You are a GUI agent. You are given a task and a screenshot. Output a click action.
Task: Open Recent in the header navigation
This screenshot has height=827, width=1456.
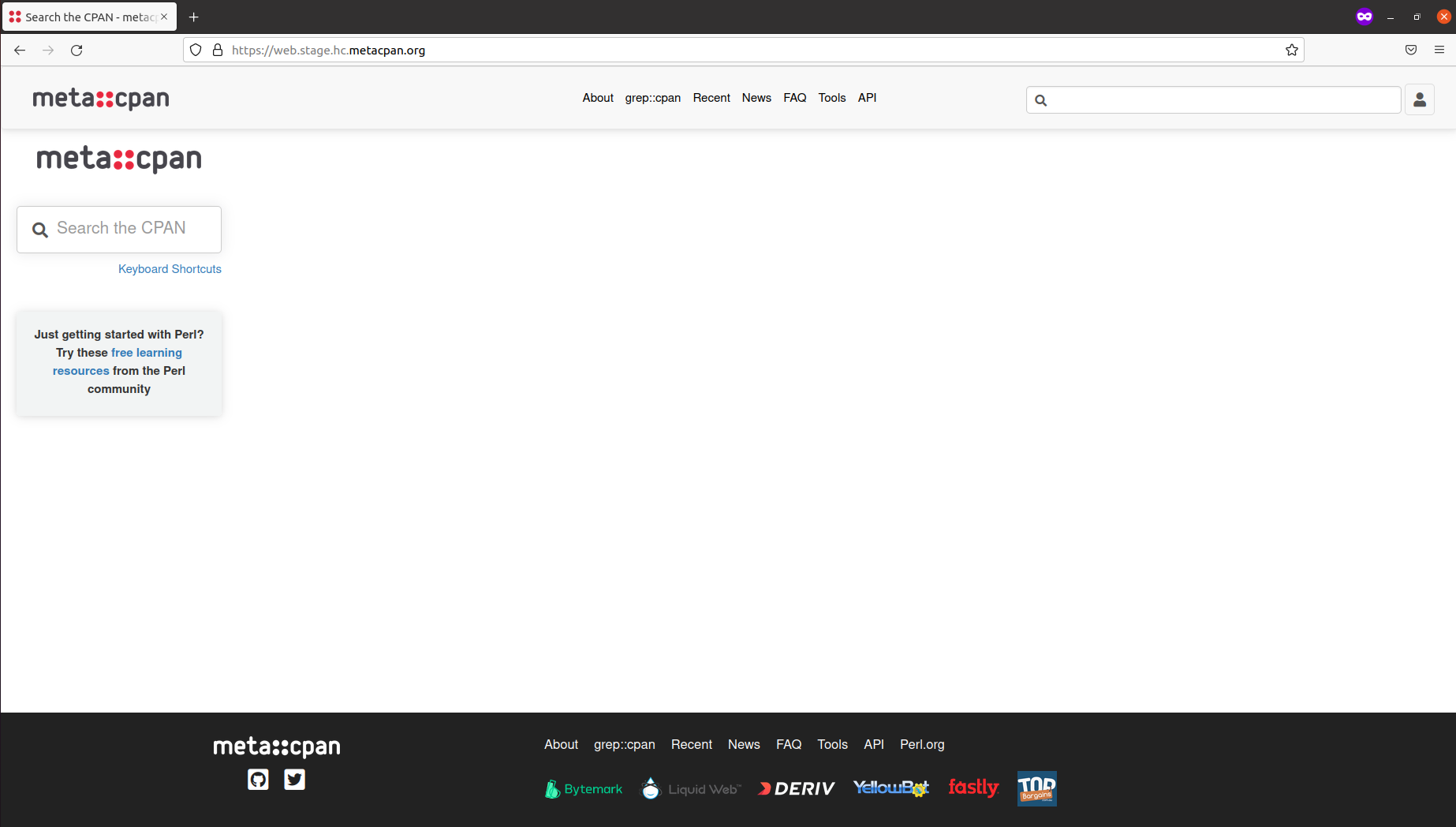click(711, 98)
